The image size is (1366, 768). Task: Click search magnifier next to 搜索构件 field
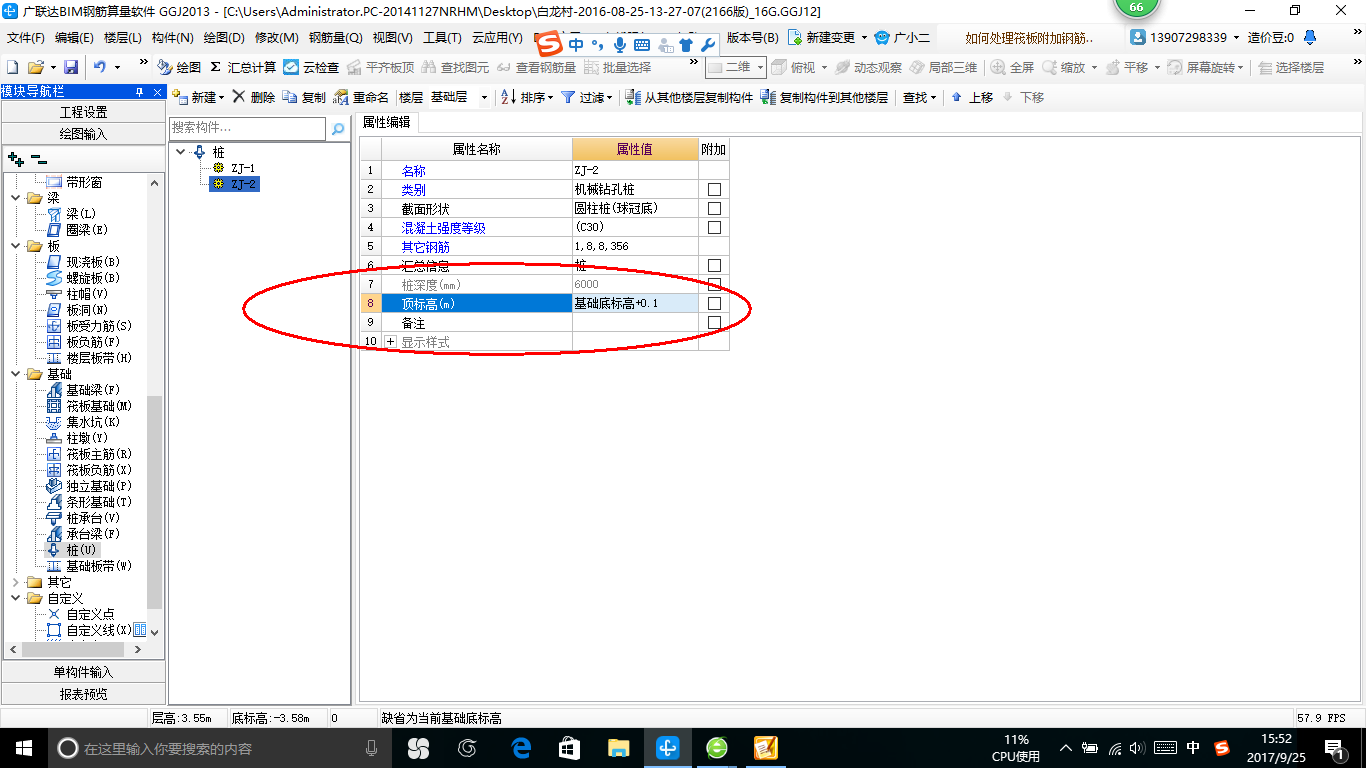pos(338,128)
